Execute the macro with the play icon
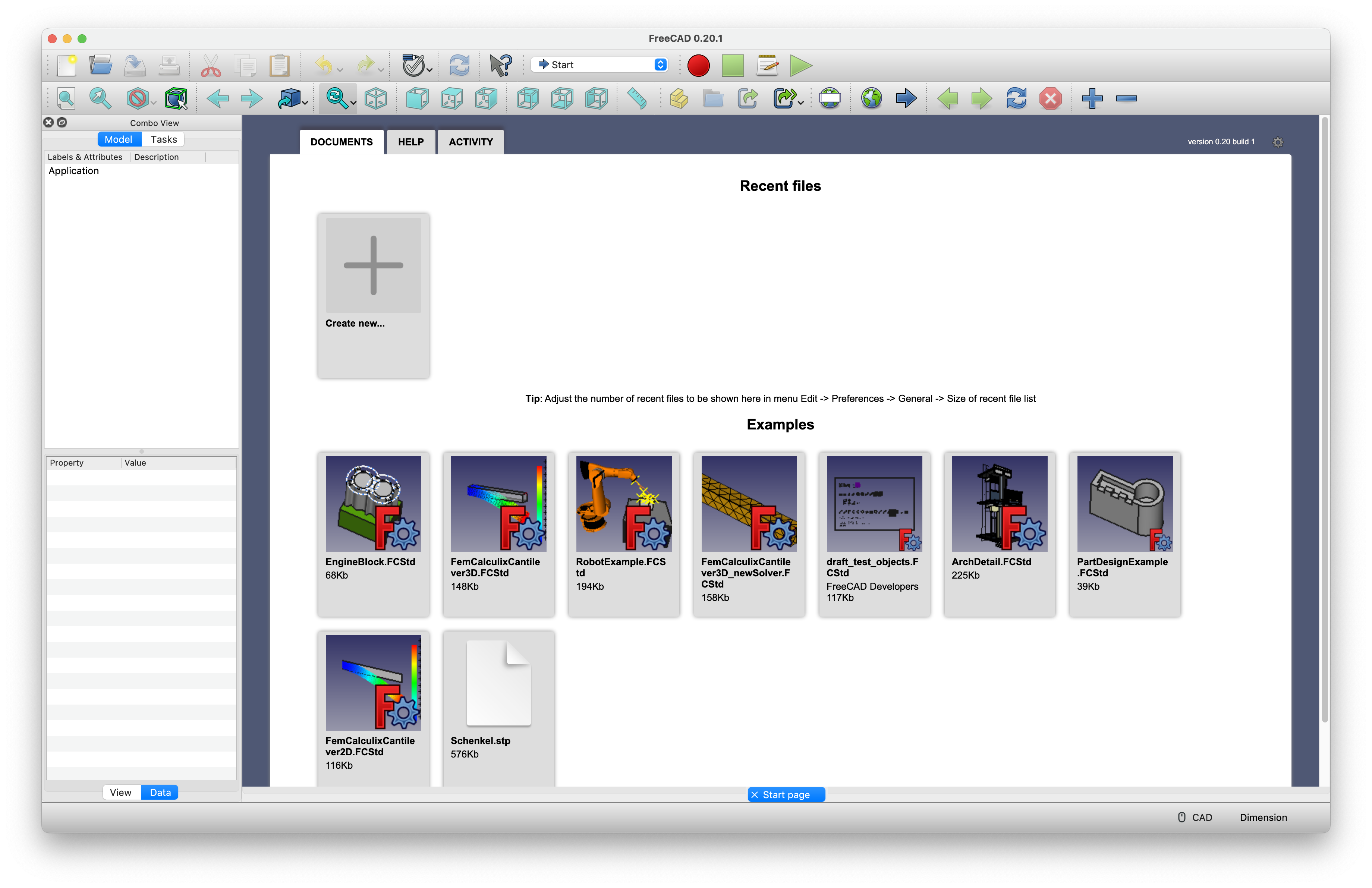The height and width of the screenshot is (888, 1372). click(x=801, y=65)
